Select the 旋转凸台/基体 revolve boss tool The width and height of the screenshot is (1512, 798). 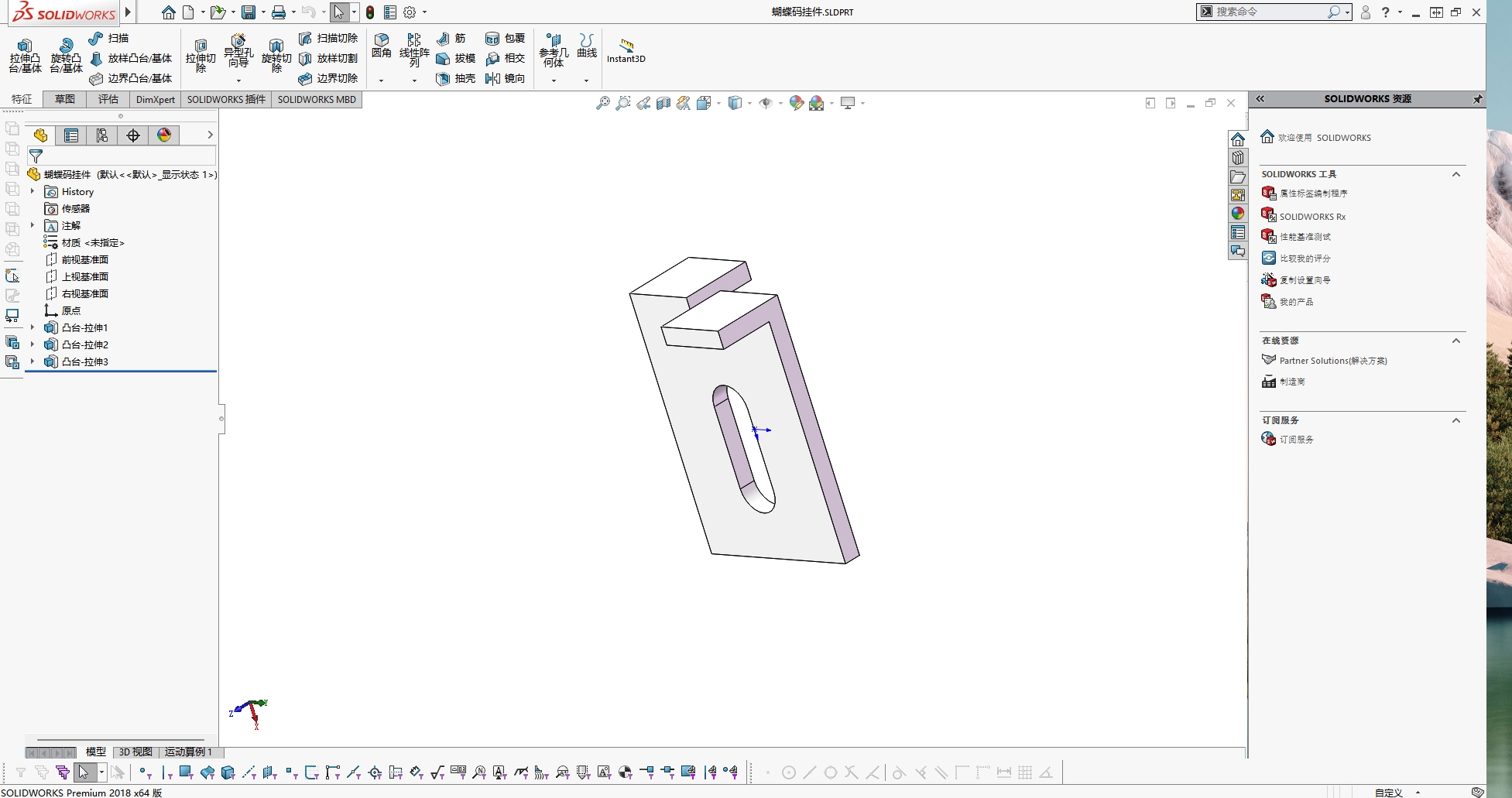[66, 56]
